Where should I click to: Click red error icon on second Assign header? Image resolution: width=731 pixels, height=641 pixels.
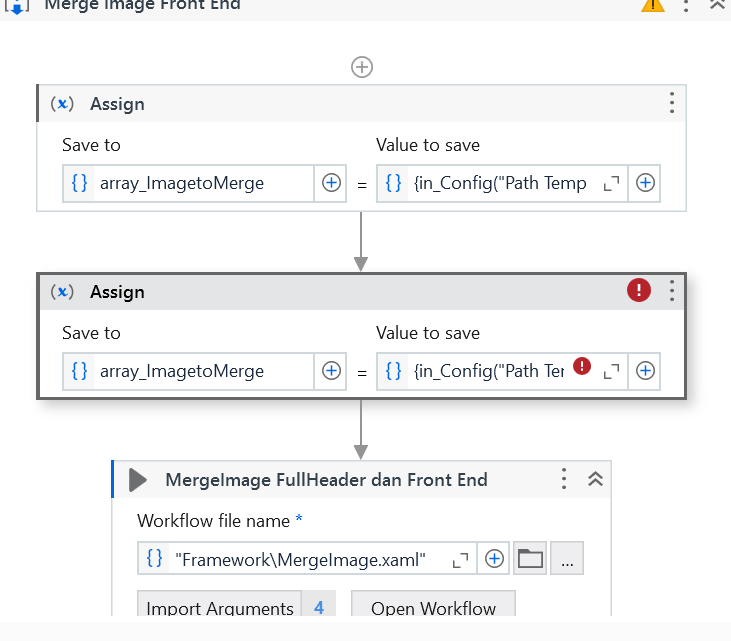(x=638, y=290)
